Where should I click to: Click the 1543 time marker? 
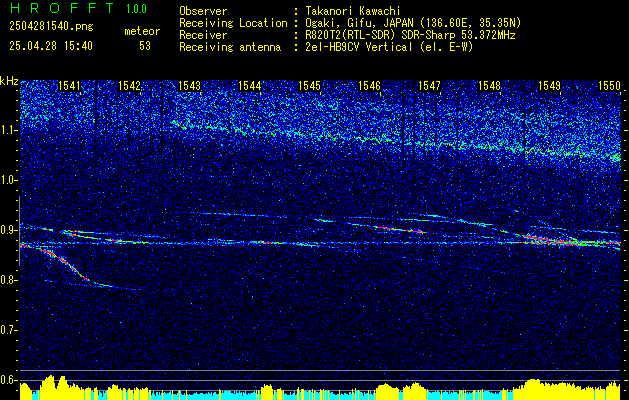point(189,85)
